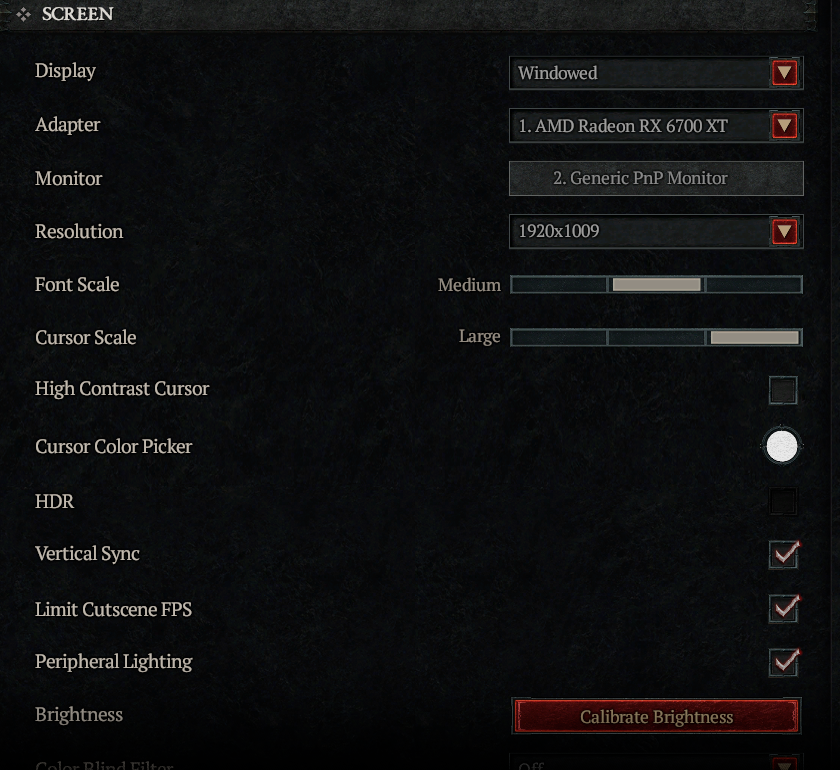Turn off the Peripheral Lighting checkbox
Image resolution: width=840 pixels, height=770 pixels.
784,662
